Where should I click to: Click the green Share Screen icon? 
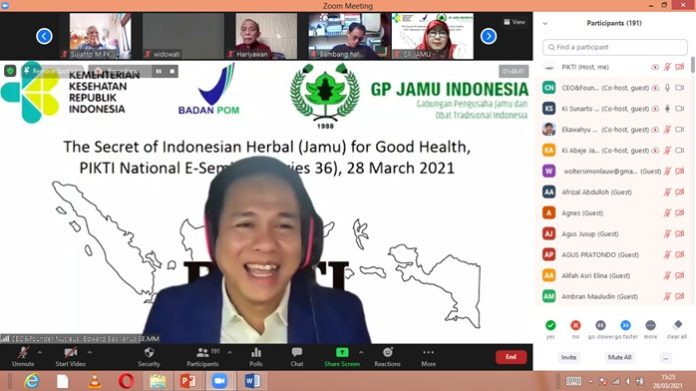coord(342,352)
